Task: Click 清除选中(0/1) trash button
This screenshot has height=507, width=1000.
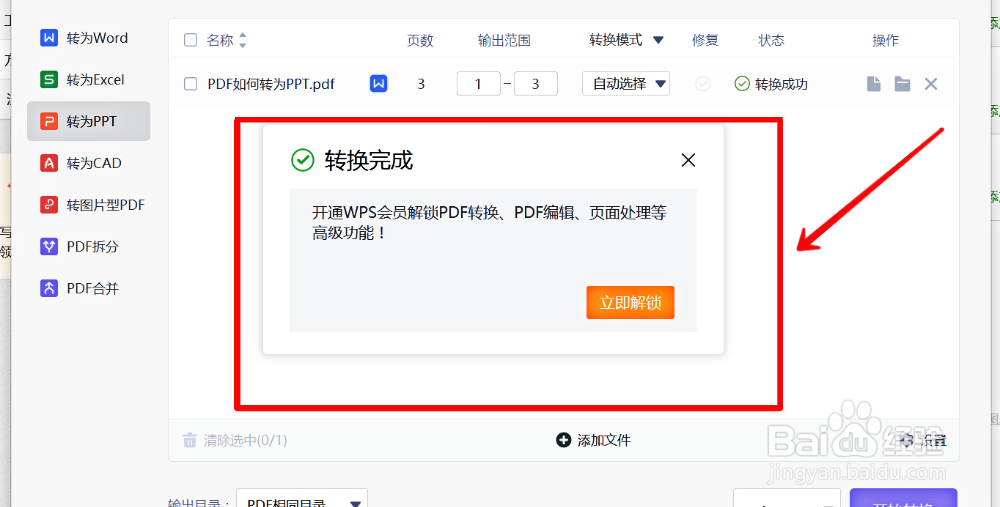Action: (235, 440)
